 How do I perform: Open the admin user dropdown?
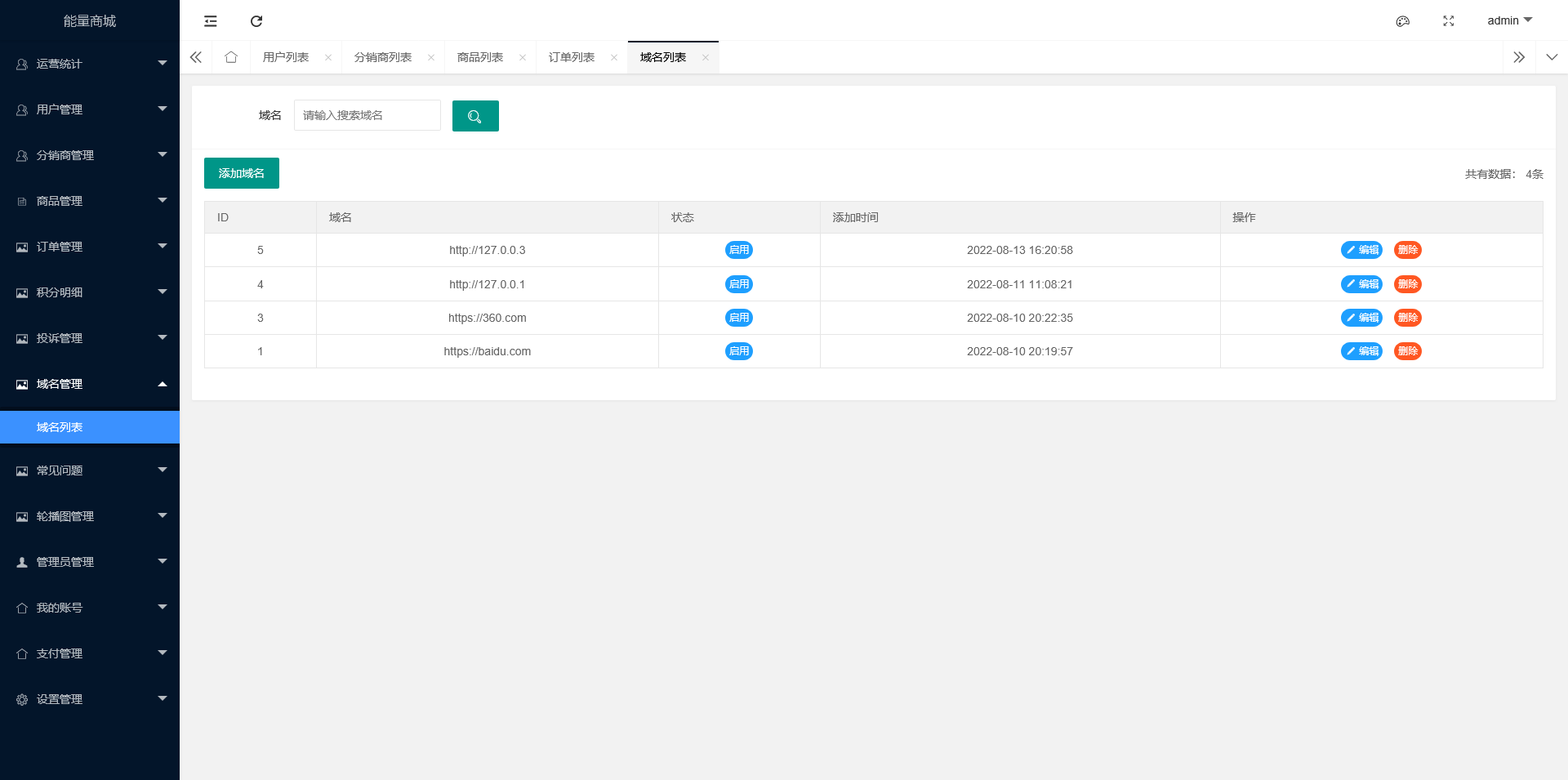pos(1510,20)
